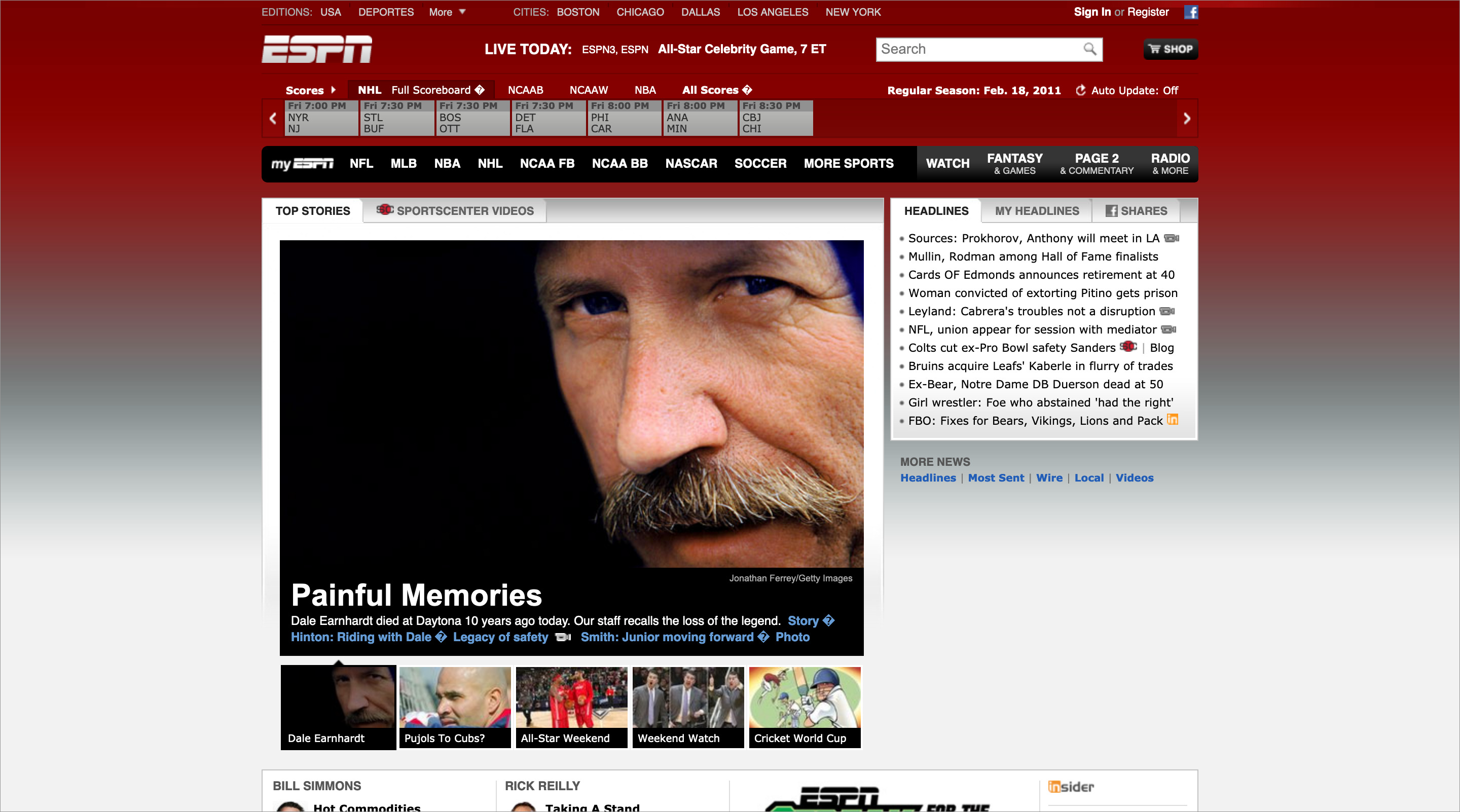Select NCAAB scores tab
The width and height of the screenshot is (1460, 812).
point(525,90)
